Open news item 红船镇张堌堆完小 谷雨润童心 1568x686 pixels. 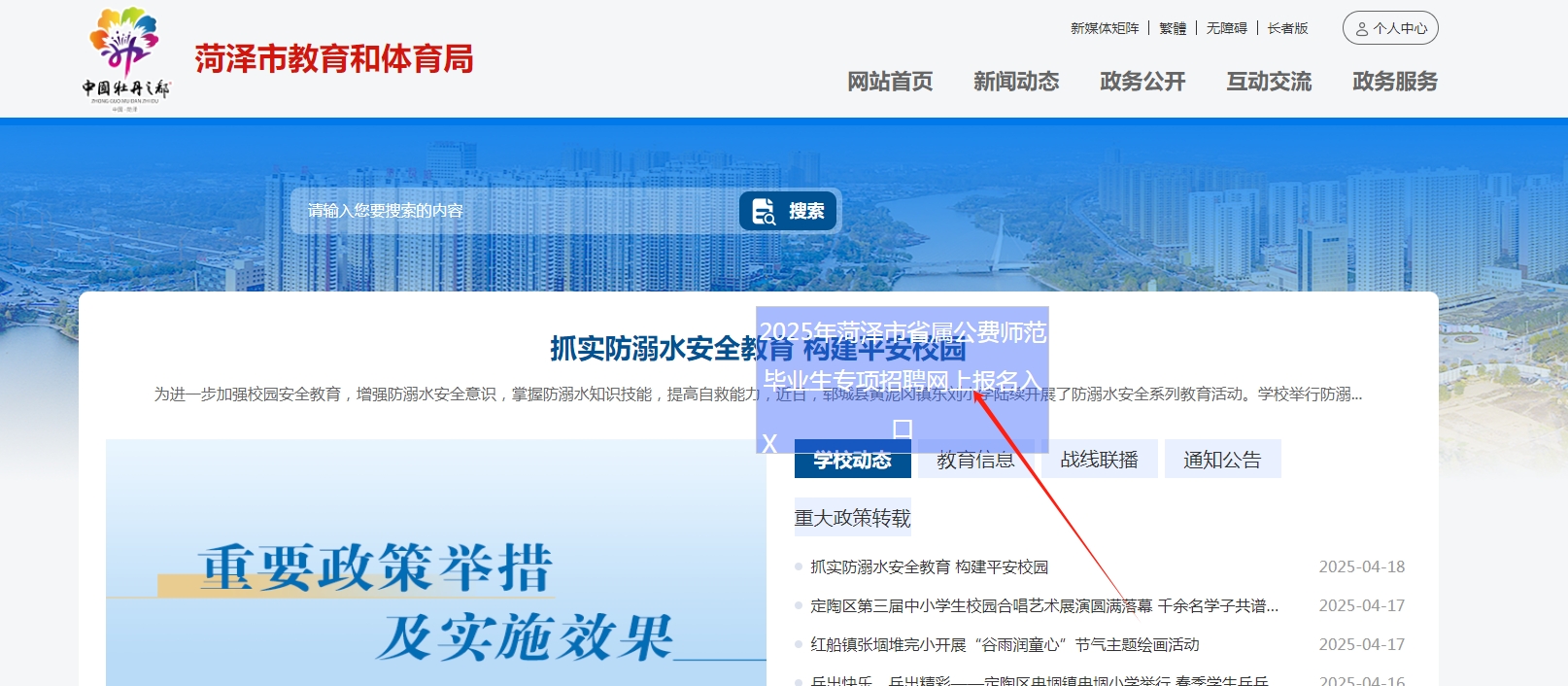coord(1005,644)
